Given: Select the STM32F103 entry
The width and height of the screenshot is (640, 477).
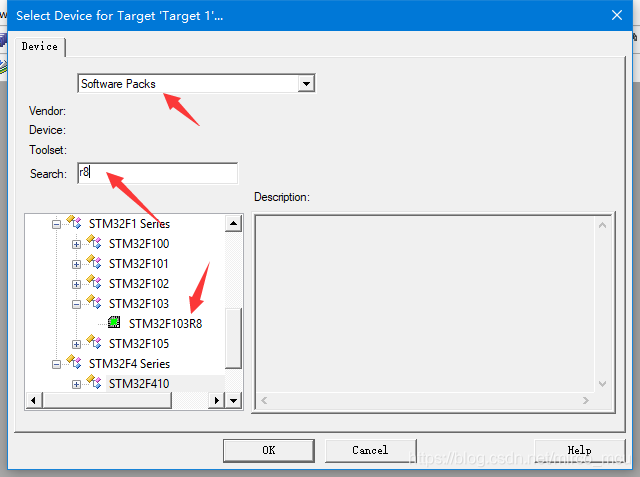Looking at the screenshot, I should [x=139, y=304].
